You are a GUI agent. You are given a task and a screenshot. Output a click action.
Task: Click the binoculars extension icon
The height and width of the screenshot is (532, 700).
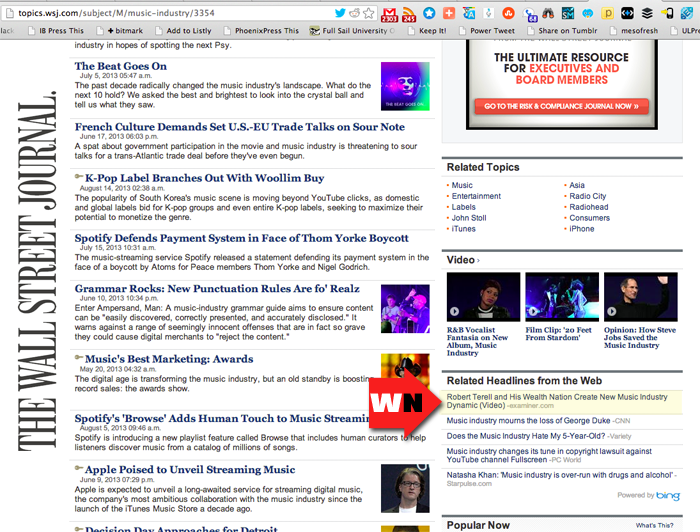(548, 13)
